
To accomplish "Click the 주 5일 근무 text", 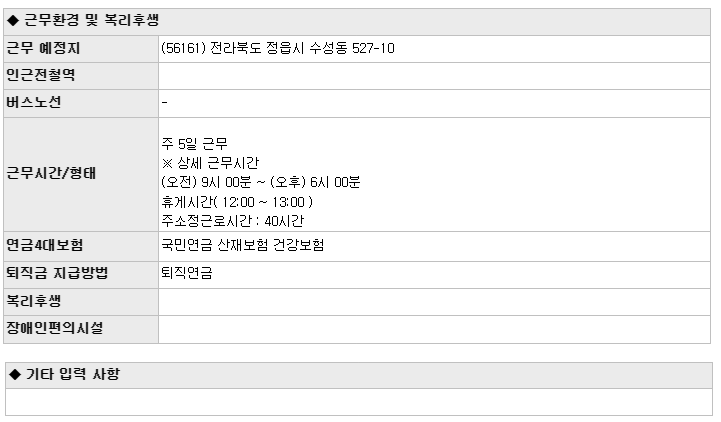I will [x=195, y=144].
